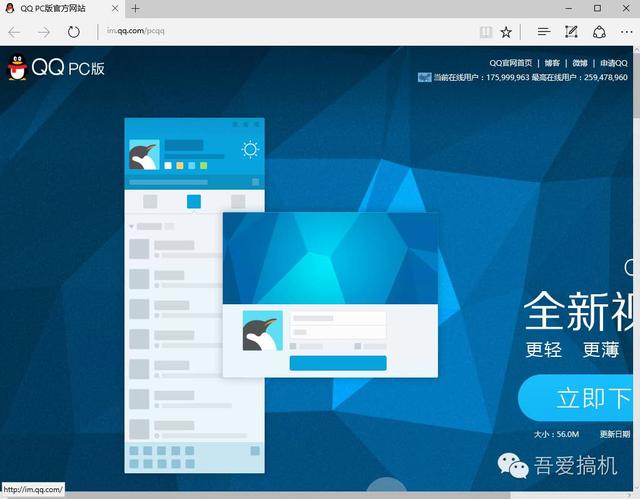The height and width of the screenshot is (499, 640).
Task: Click the yellow status square in mockup
Action: pos(180,165)
